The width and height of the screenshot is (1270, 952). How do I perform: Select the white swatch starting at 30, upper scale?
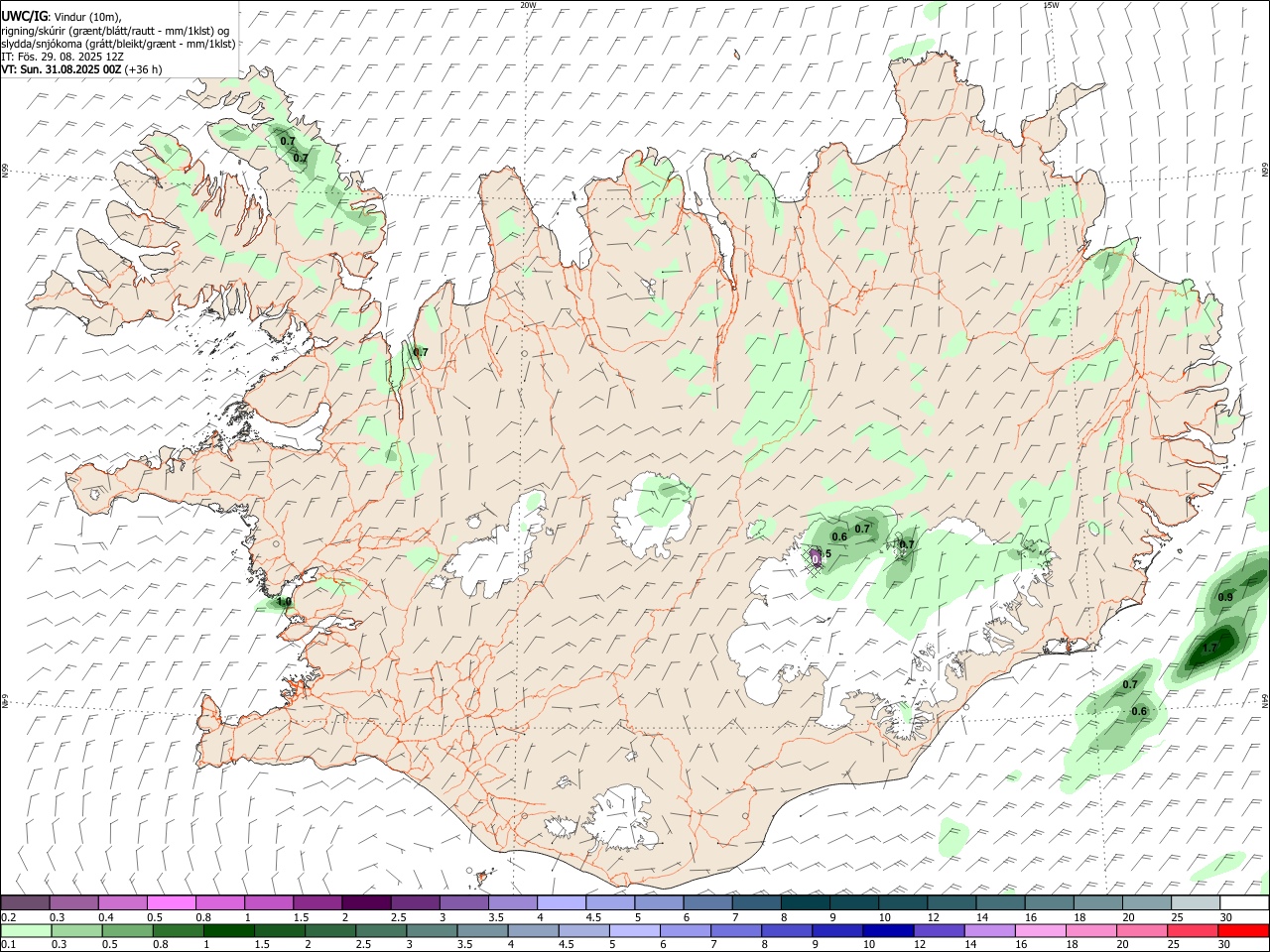pos(1244,902)
